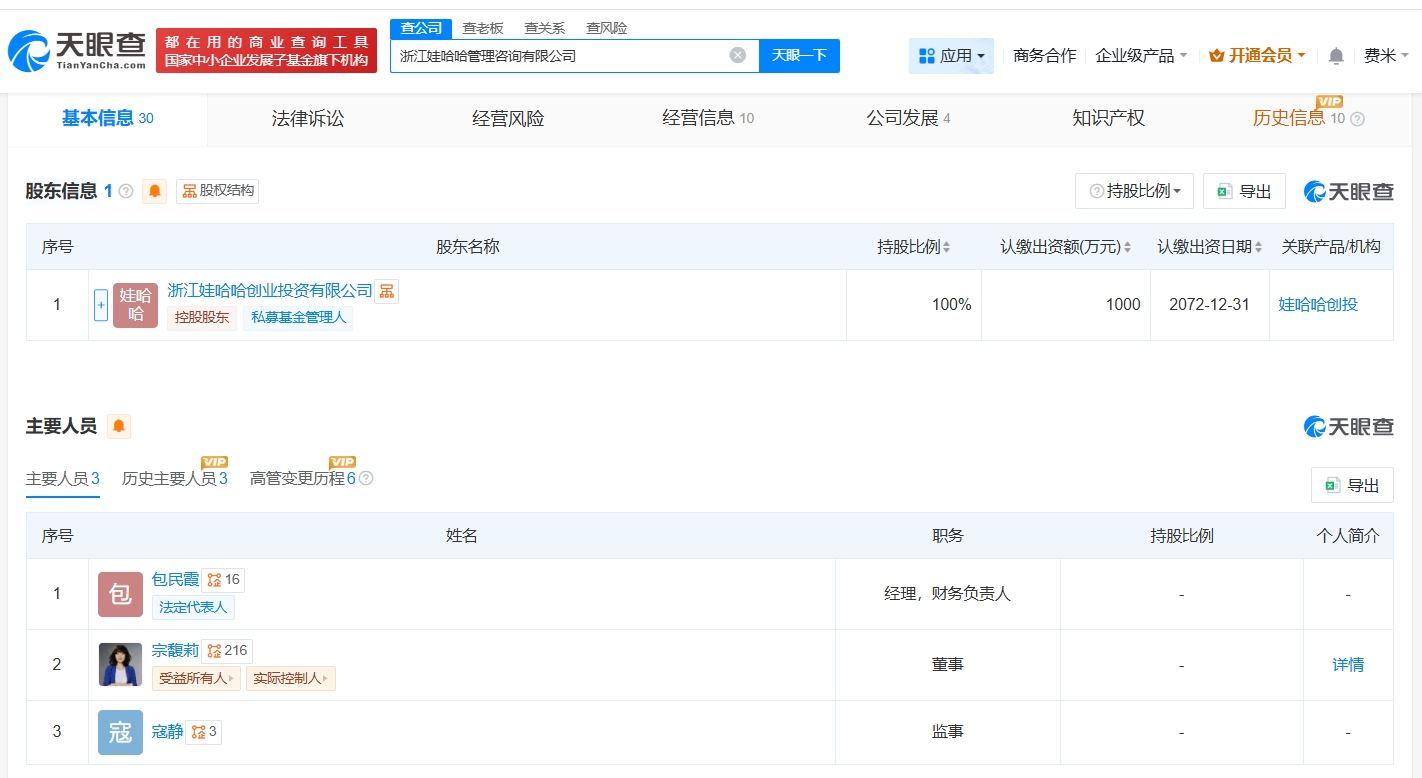Click the alert bell beside 股东信息
Viewport: 1422px width, 778px height.
pos(154,191)
